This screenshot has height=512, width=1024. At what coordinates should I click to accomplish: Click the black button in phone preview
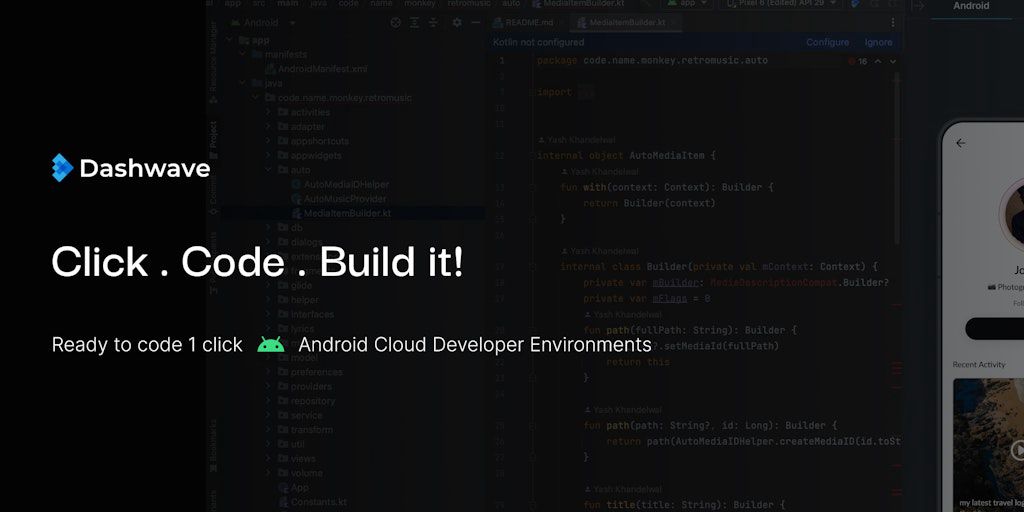pyautogui.click(x=995, y=328)
